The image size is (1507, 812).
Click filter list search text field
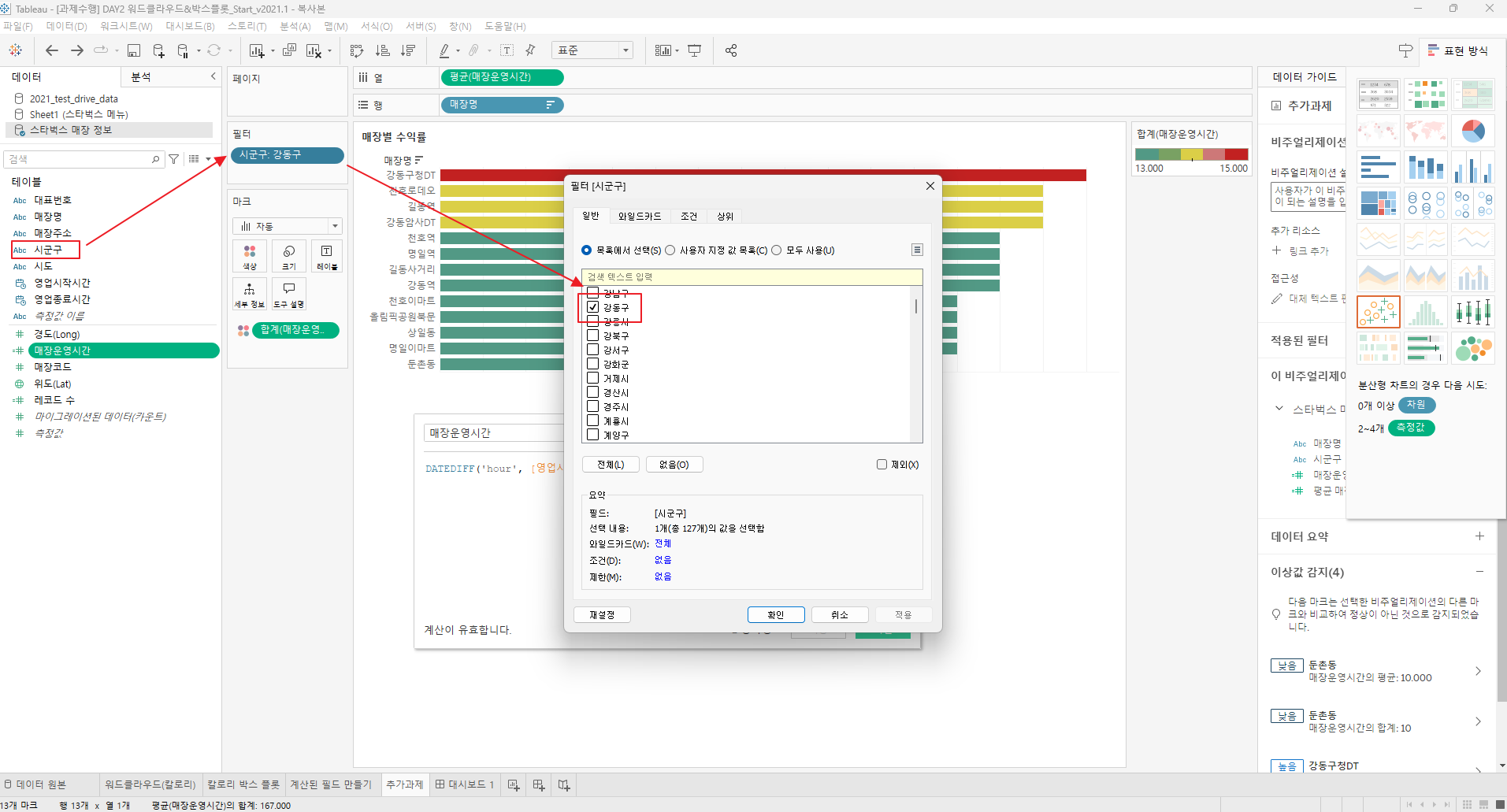pos(752,277)
